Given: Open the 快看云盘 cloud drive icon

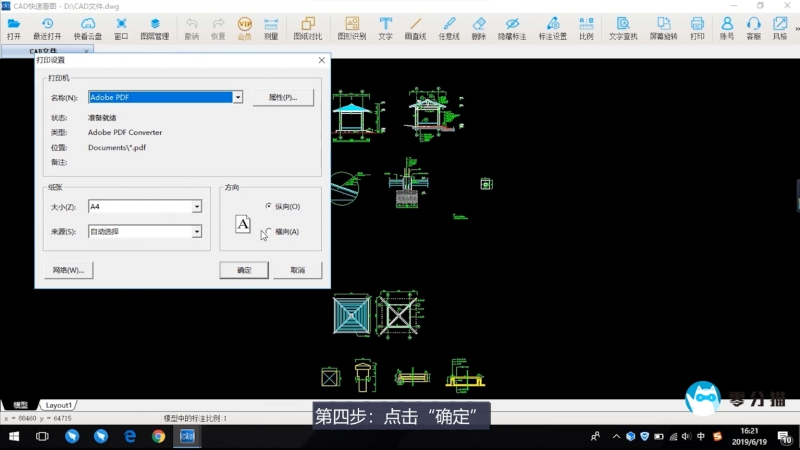Looking at the screenshot, I should 87,27.
